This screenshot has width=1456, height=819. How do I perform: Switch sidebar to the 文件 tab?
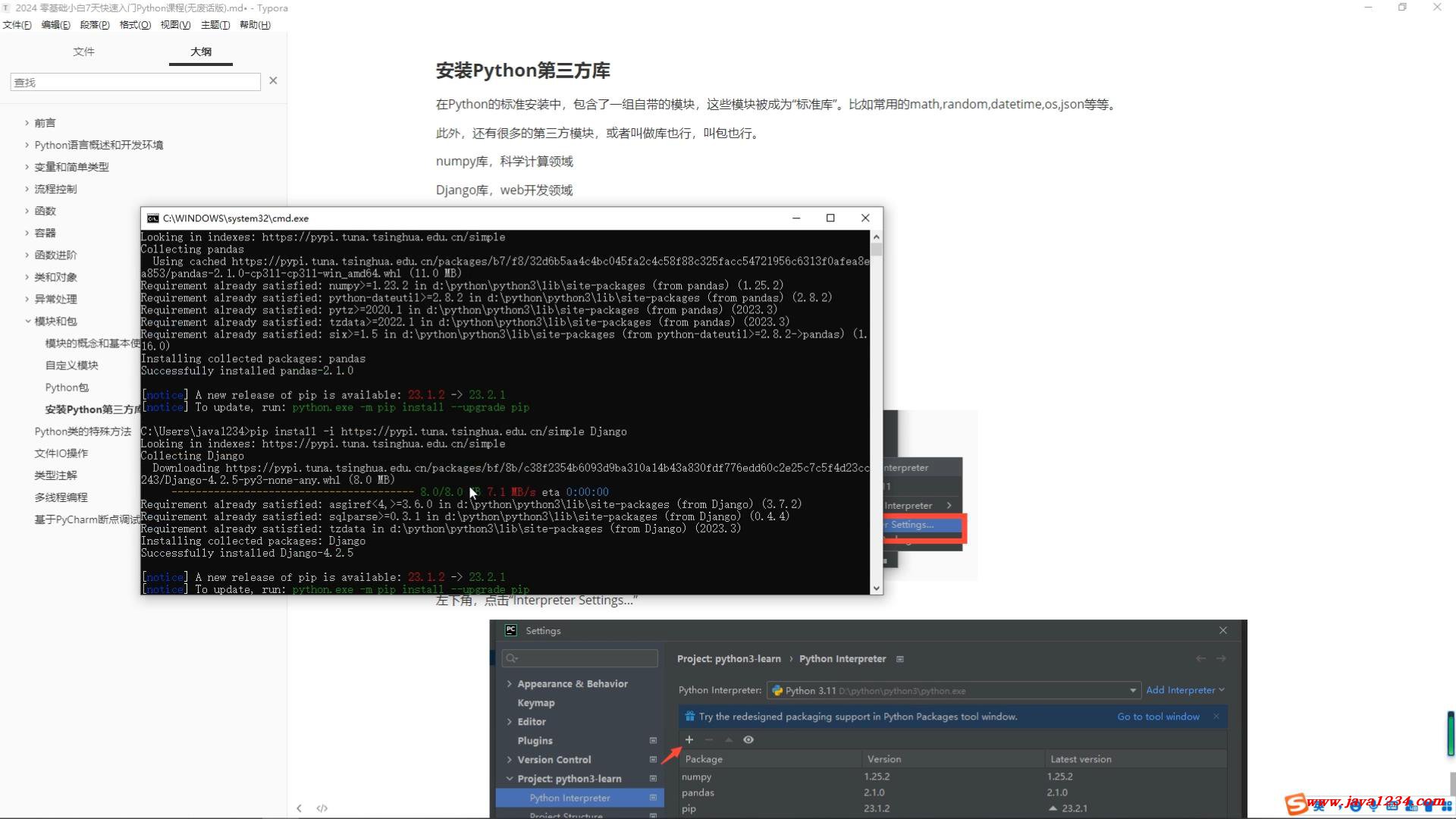pos(83,52)
